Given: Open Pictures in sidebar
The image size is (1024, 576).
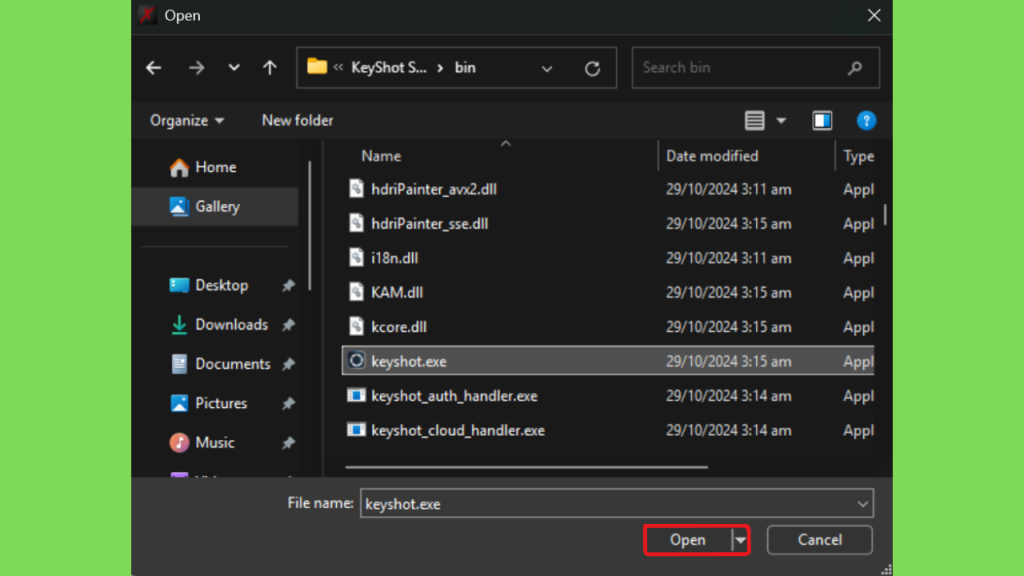Looking at the screenshot, I should 221,403.
